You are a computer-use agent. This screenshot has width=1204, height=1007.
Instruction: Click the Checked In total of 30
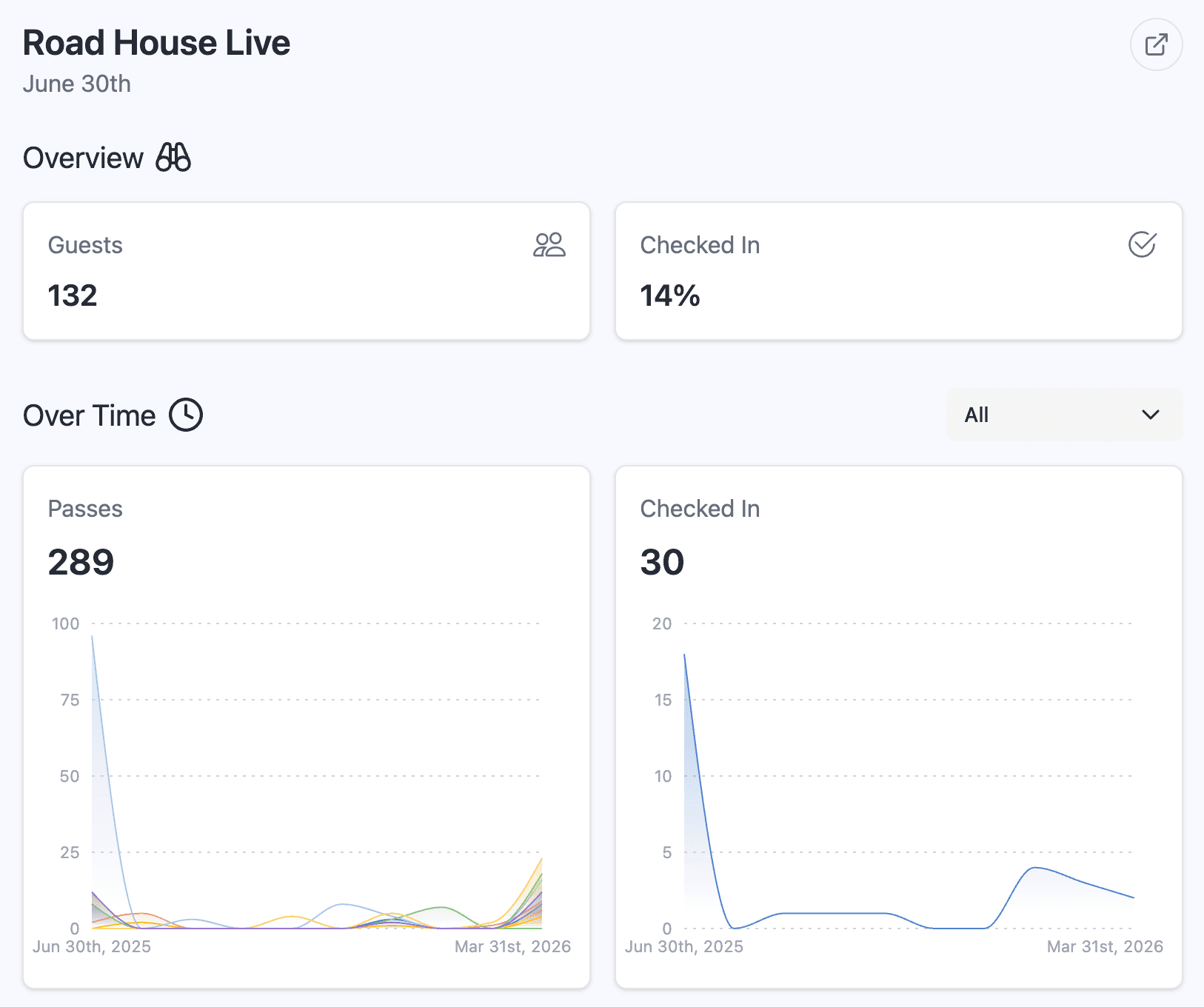[663, 561]
